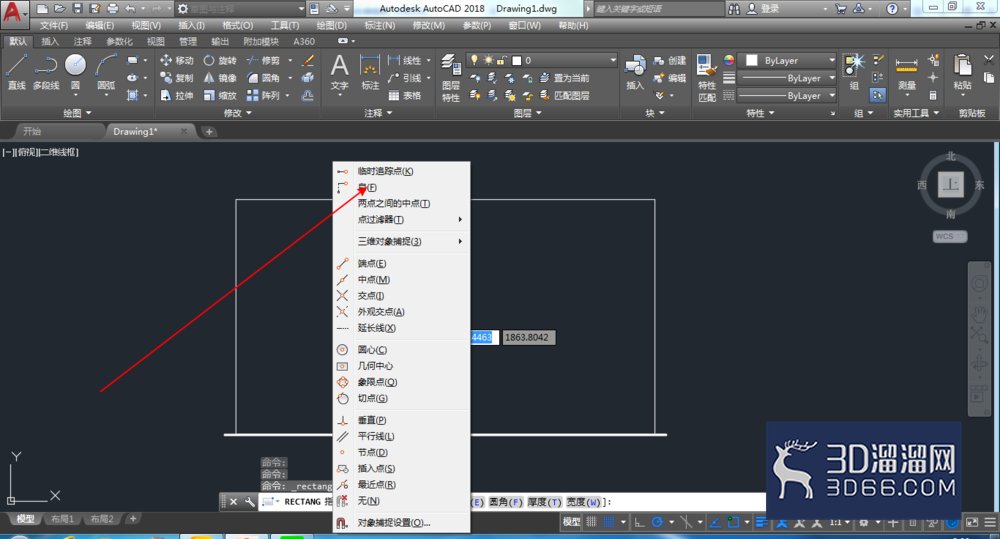1000x539 pixels.
Task: Click the Save icon in quick access toolbar
Action: [x=77, y=8]
